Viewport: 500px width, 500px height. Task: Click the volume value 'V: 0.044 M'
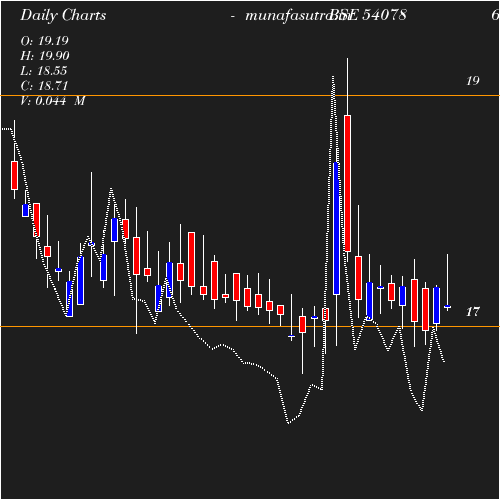pos(53,101)
